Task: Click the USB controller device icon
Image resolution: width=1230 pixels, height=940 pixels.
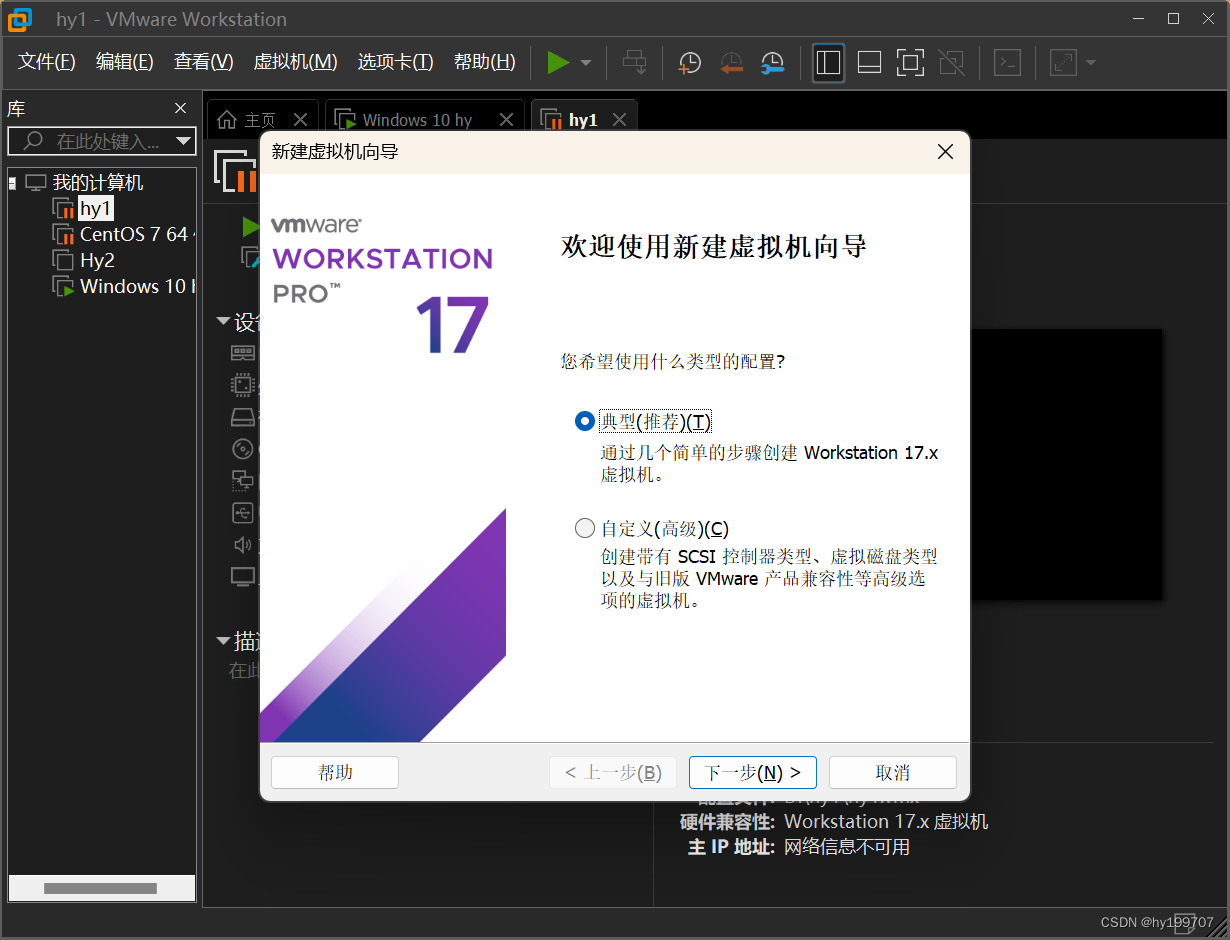Action: [x=243, y=513]
